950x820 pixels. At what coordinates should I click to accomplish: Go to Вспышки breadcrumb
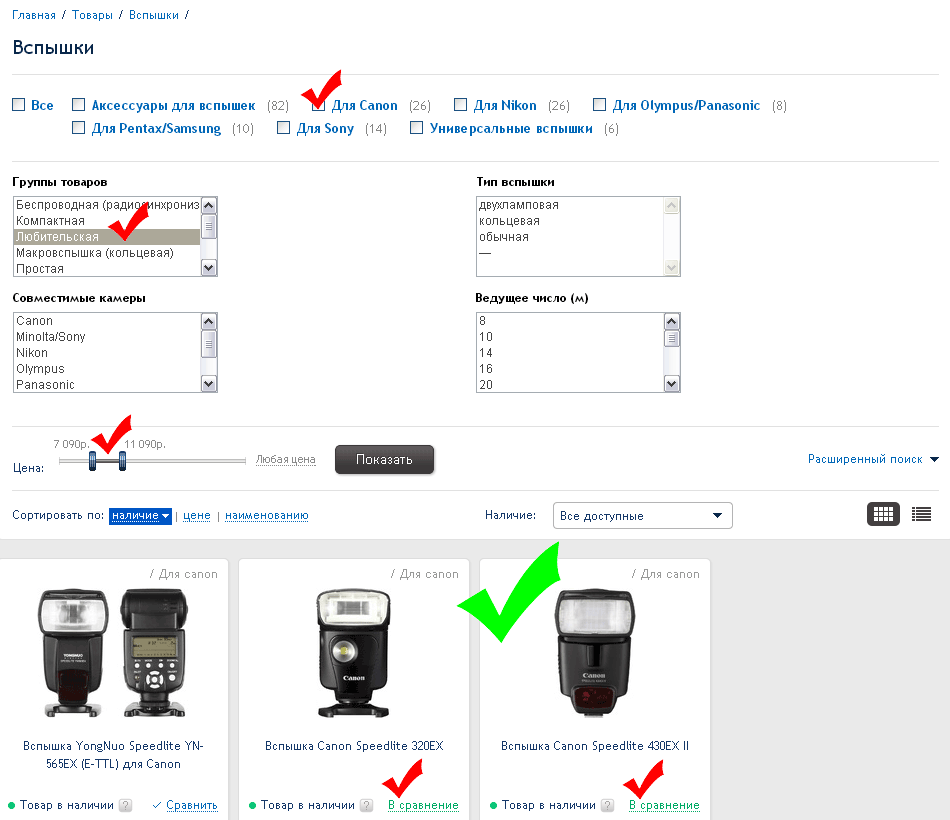[x=154, y=15]
